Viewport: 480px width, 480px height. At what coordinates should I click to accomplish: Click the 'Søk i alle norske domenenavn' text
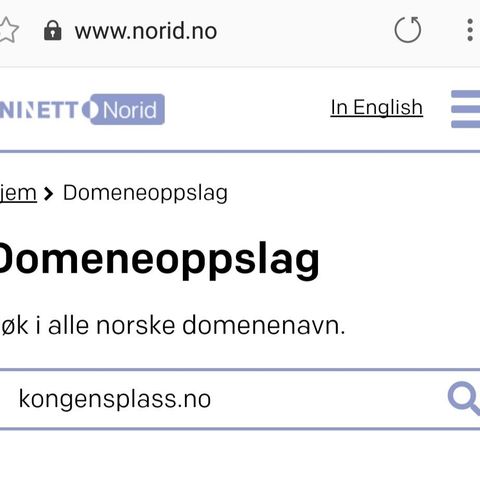(x=172, y=325)
